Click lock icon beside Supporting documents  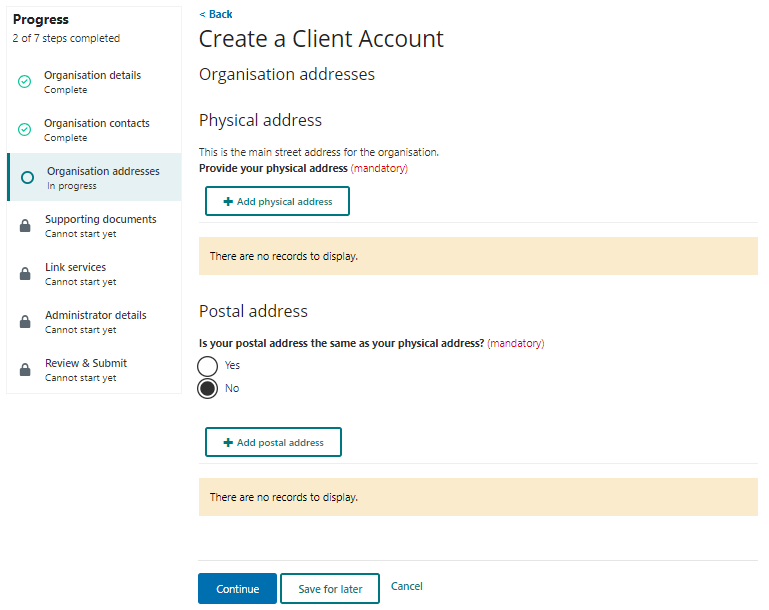point(25,226)
